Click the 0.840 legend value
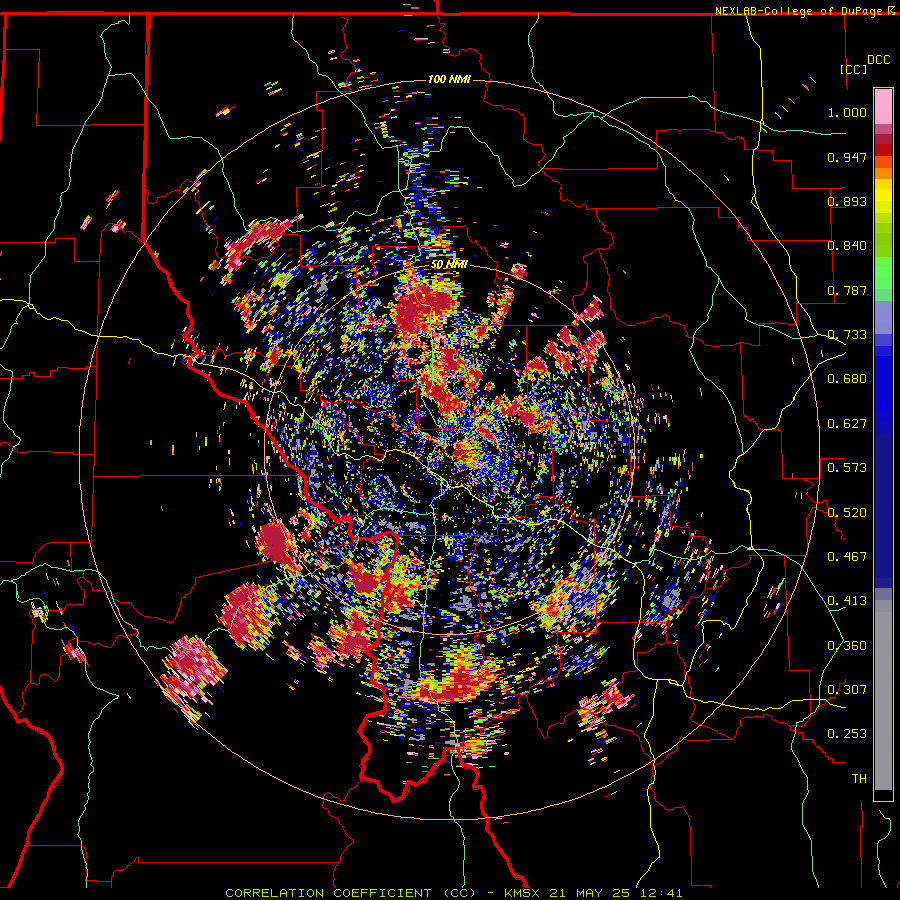 (847, 246)
